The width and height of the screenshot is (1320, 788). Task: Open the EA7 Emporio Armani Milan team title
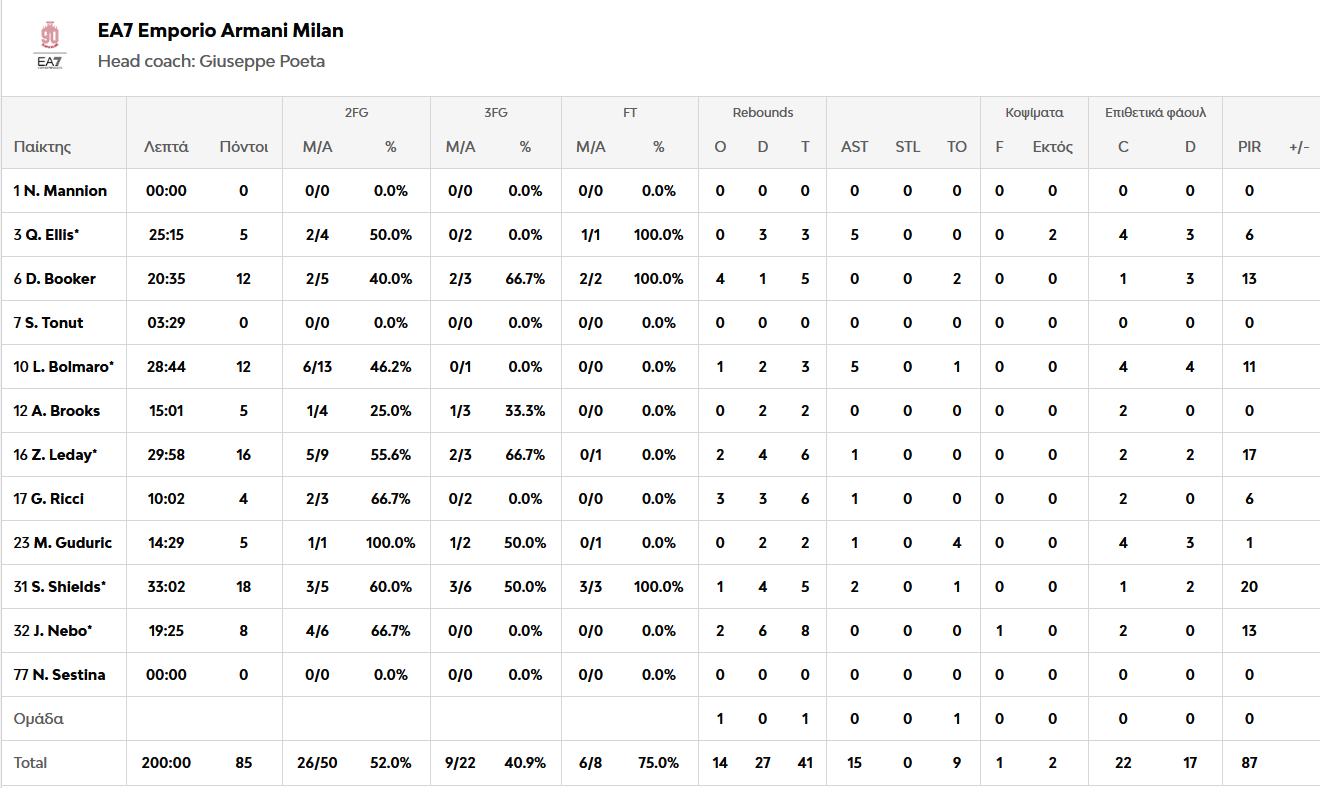pyautogui.click(x=220, y=31)
